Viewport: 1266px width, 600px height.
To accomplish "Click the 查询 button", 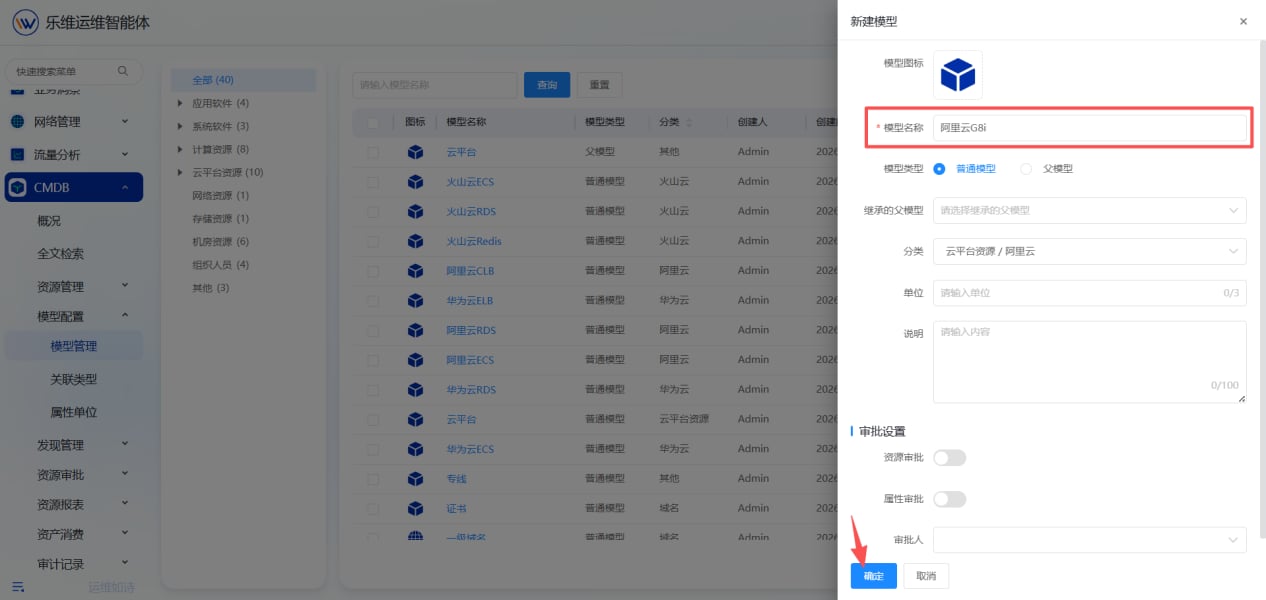I will coord(547,85).
